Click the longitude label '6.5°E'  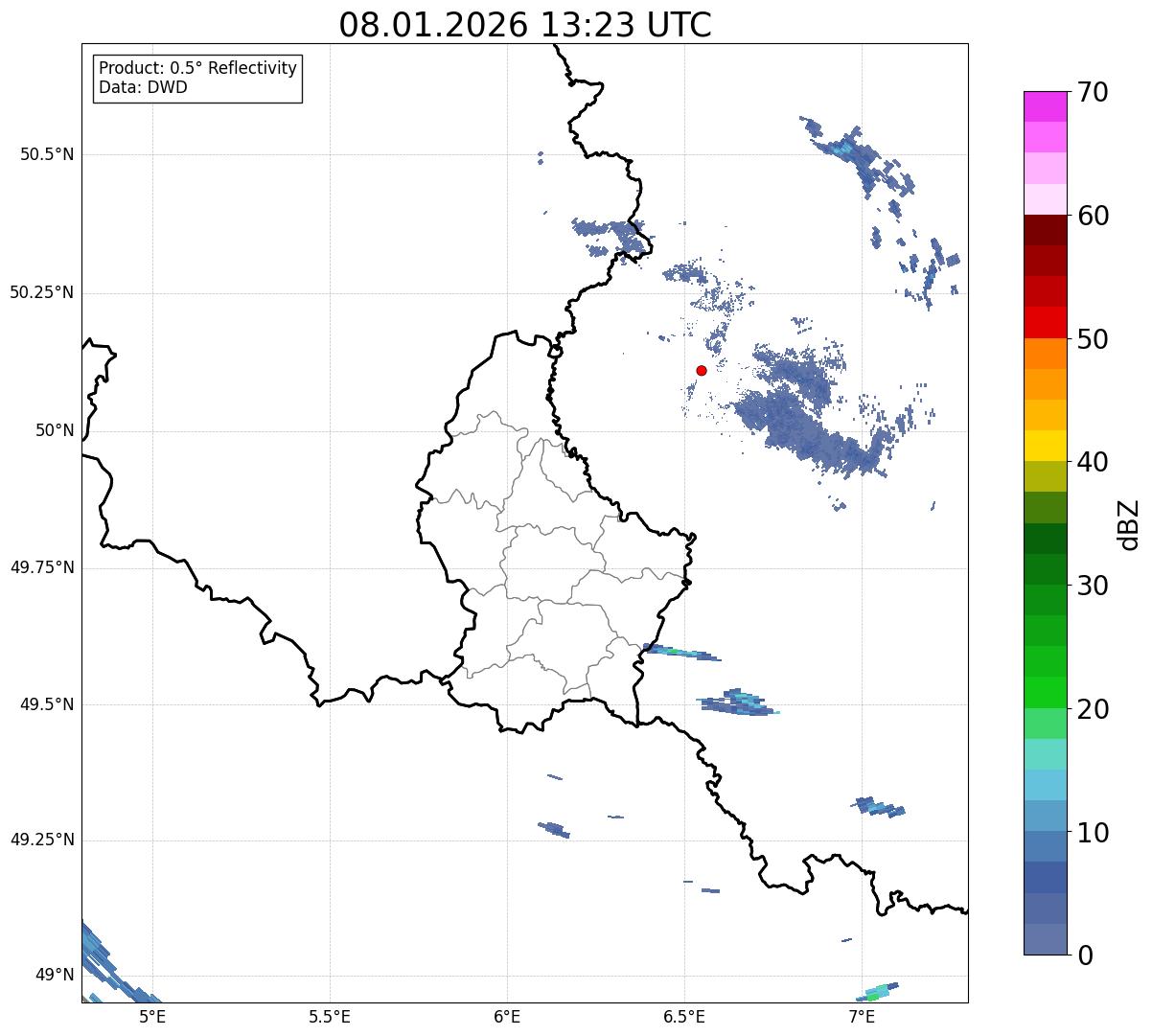point(684,1017)
